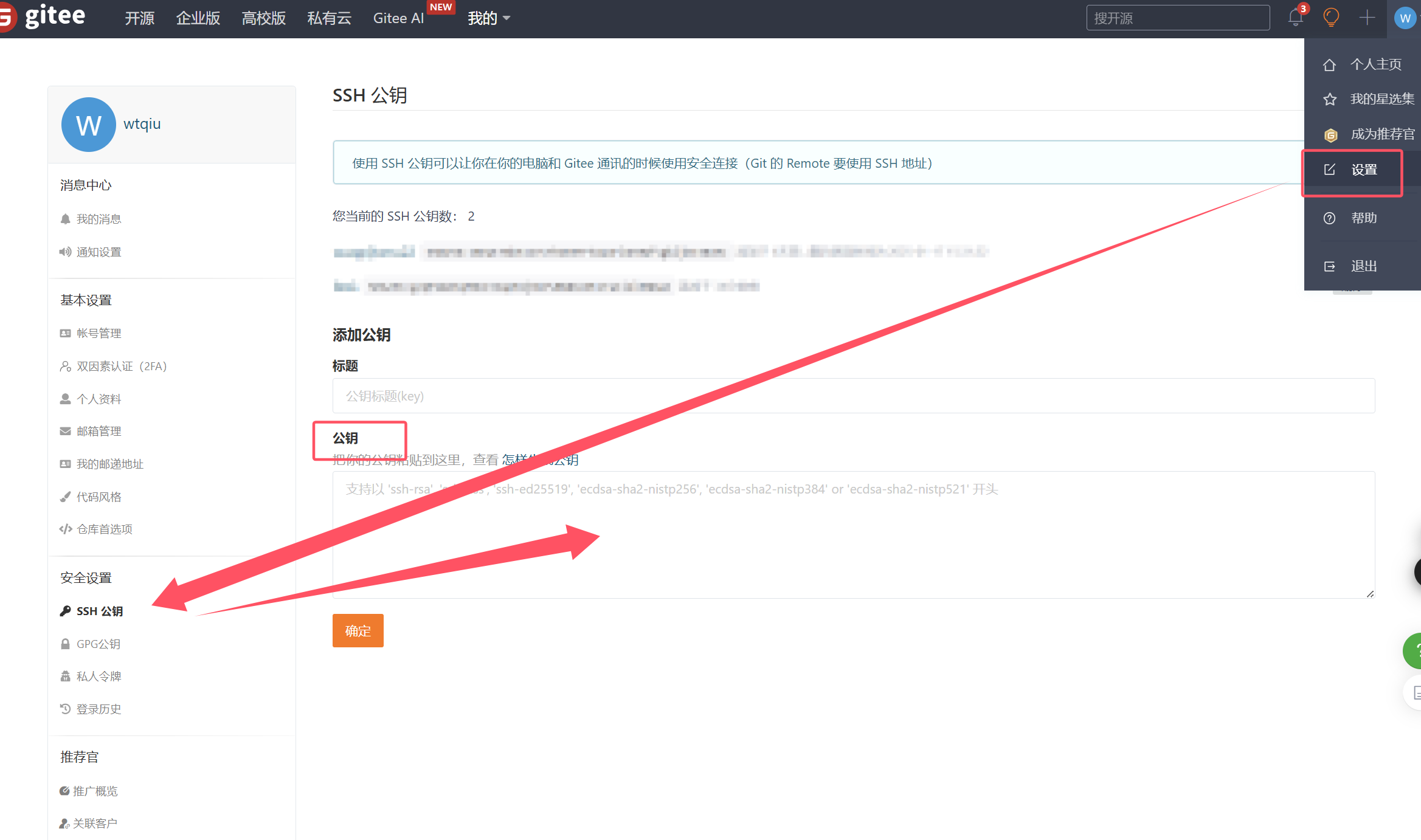Click the green help floating button

[1413, 651]
